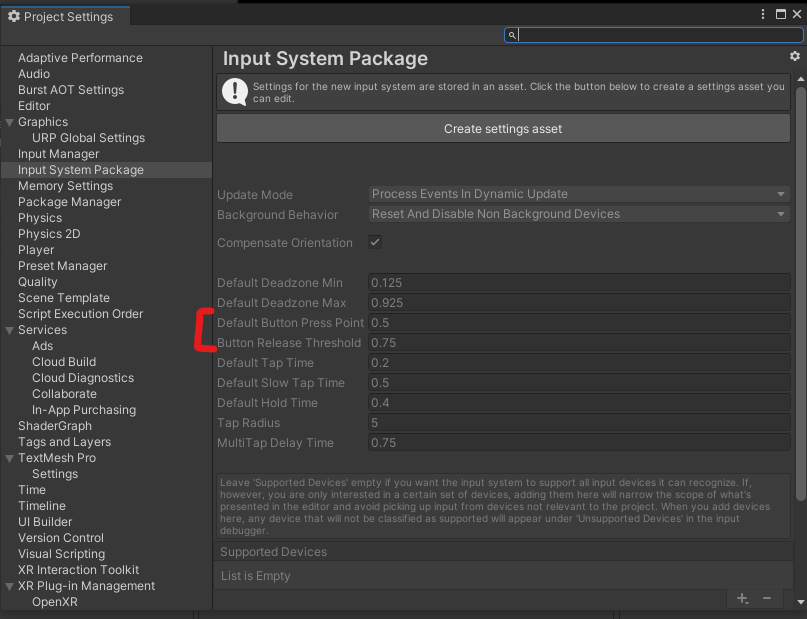Click the scroll down arrow at panel bottom

801,602
